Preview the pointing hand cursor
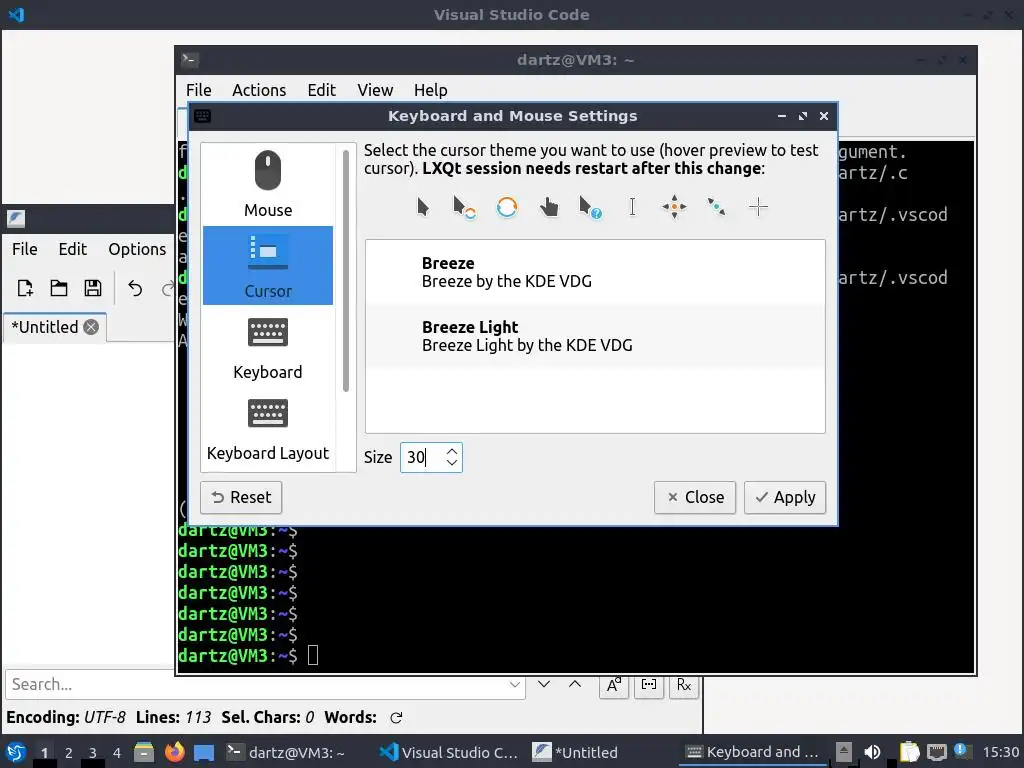 [549, 208]
